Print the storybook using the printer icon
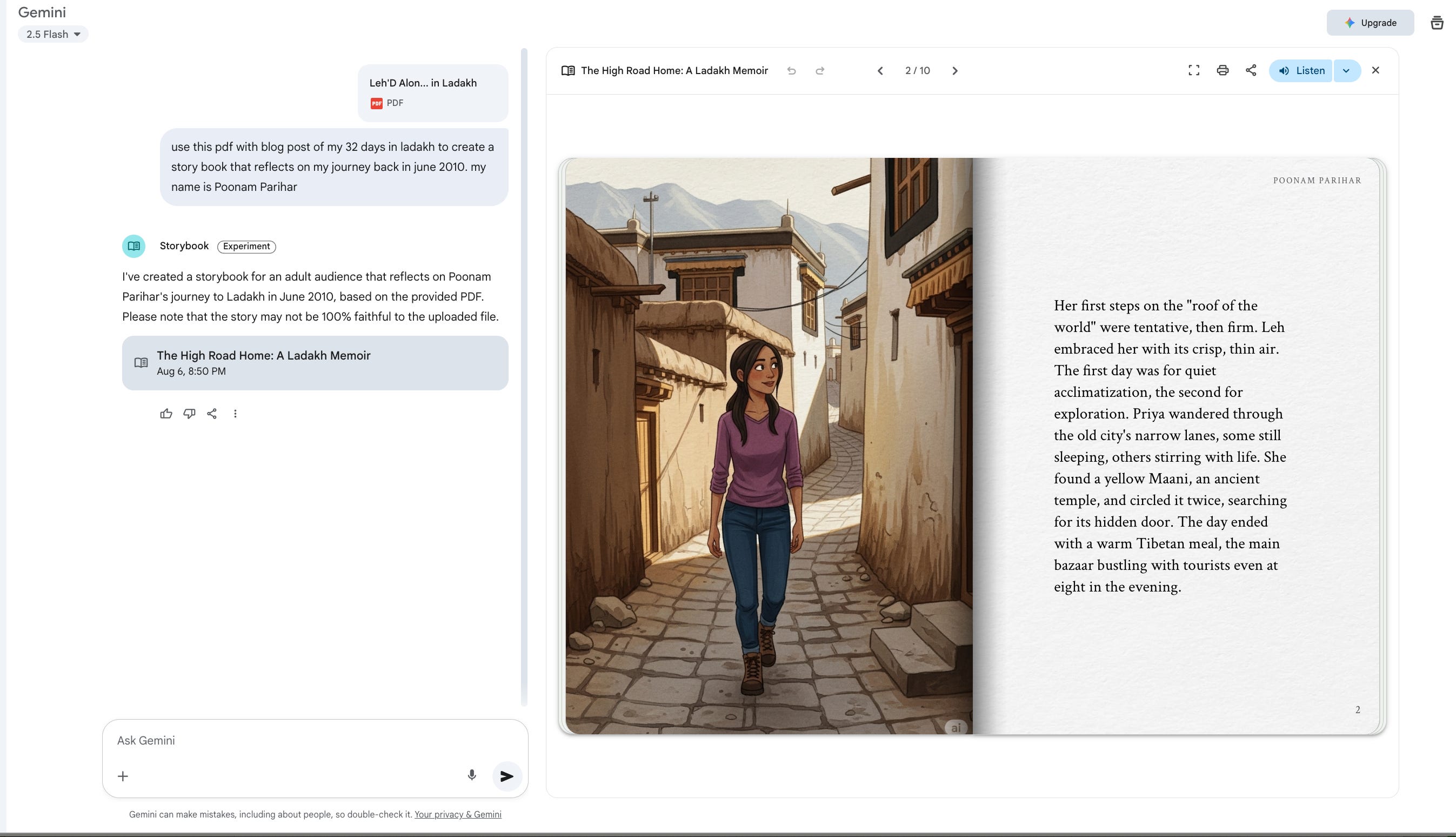The width and height of the screenshot is (1456, 837). click(x=1222, y=70)
